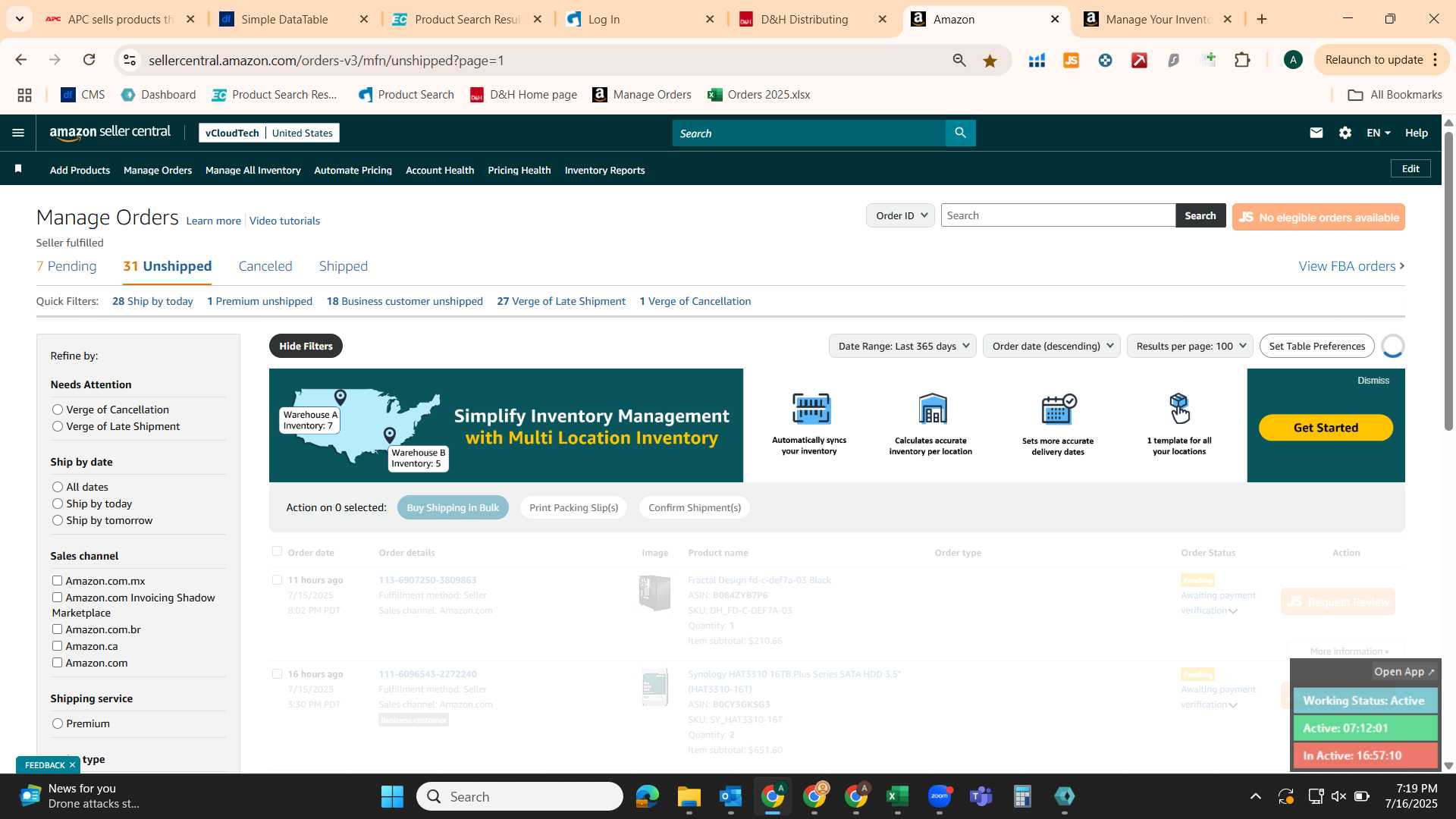Expand Awaiting payment verification for Fractal Design order

1233,611
